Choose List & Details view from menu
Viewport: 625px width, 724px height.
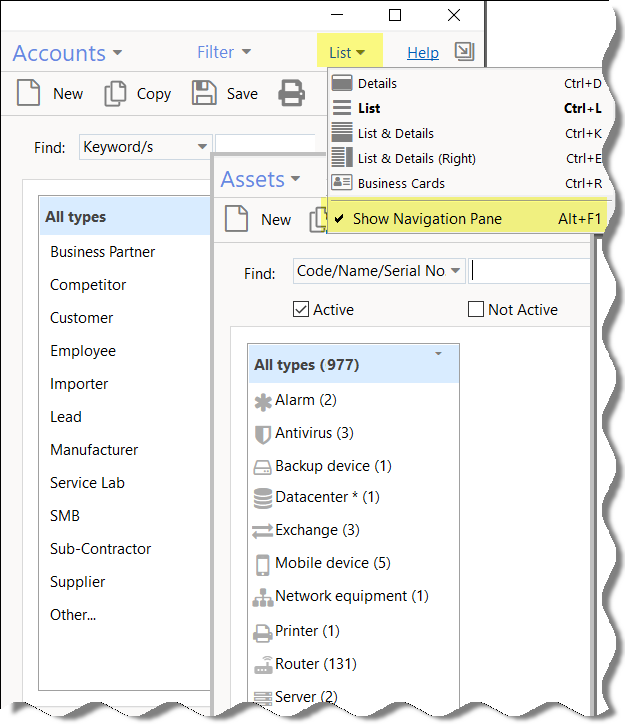[x=396, y=134]
